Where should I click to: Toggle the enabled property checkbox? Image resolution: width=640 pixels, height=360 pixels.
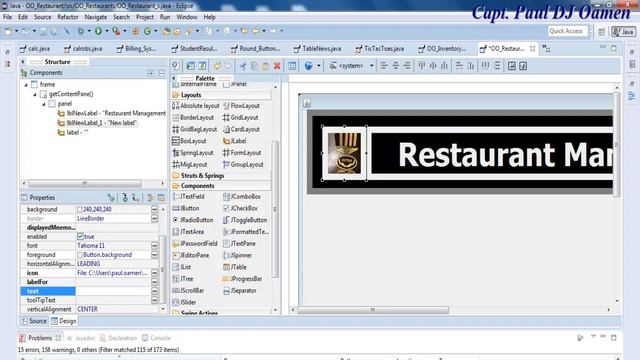pos(80,236)
